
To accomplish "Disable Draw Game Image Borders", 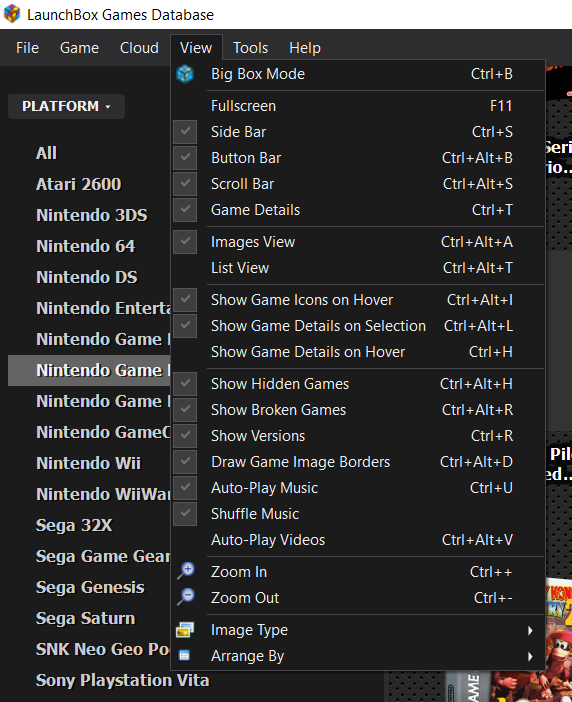I will click(185, 462).
